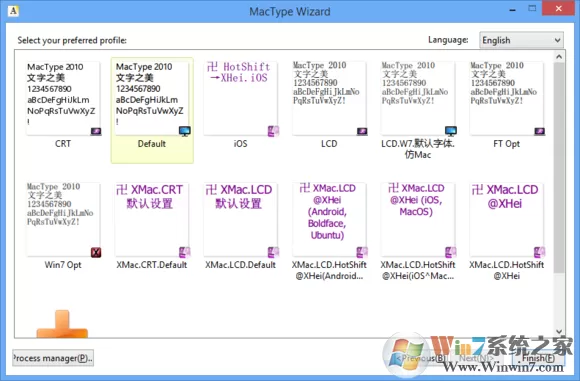Click the profile list scrollbar thumb
The height and width of the screenshot is (381, 580).
[x=559, y=168]
